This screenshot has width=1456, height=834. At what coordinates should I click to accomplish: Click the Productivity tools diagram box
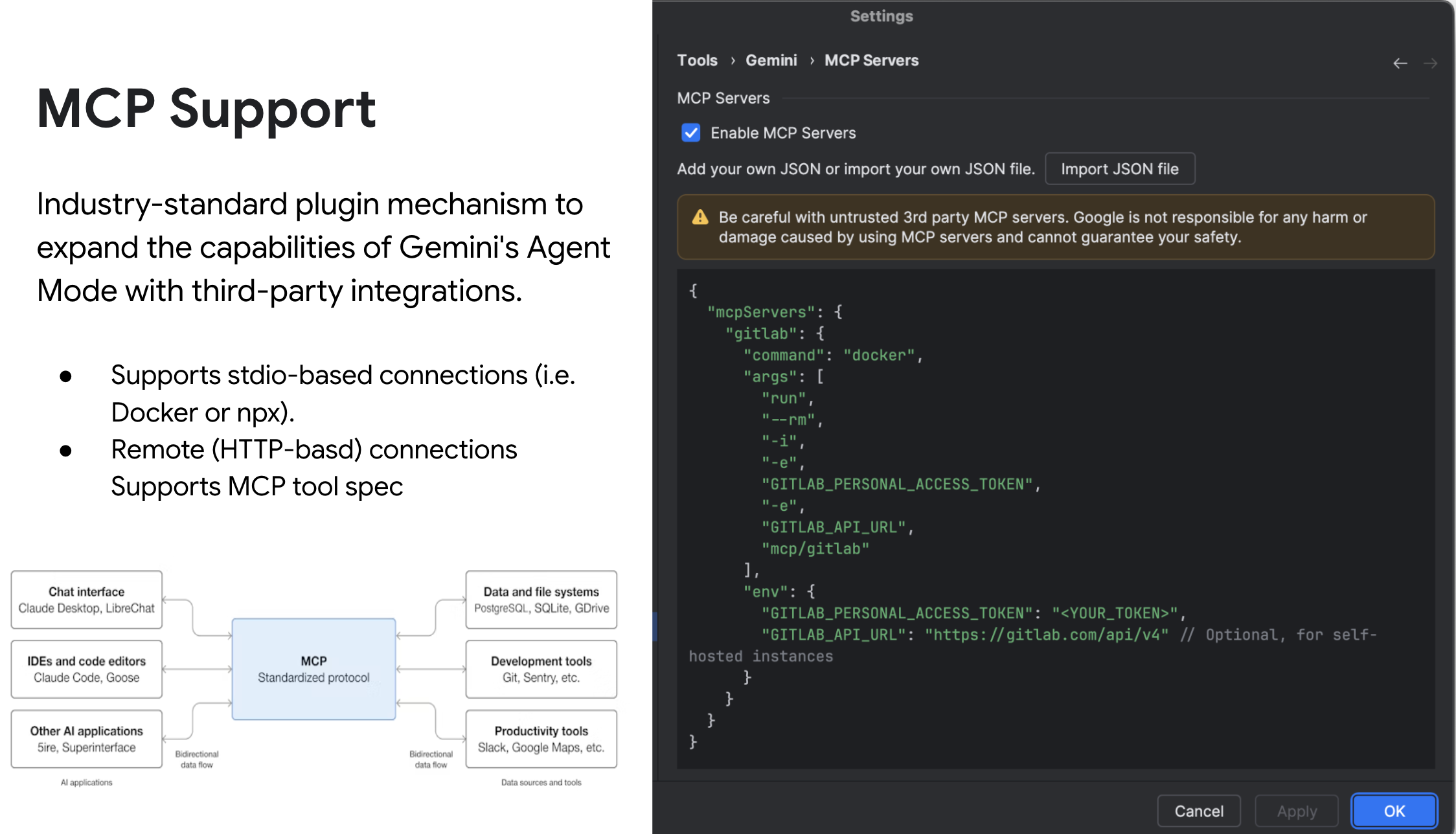(x=541, y=739)
